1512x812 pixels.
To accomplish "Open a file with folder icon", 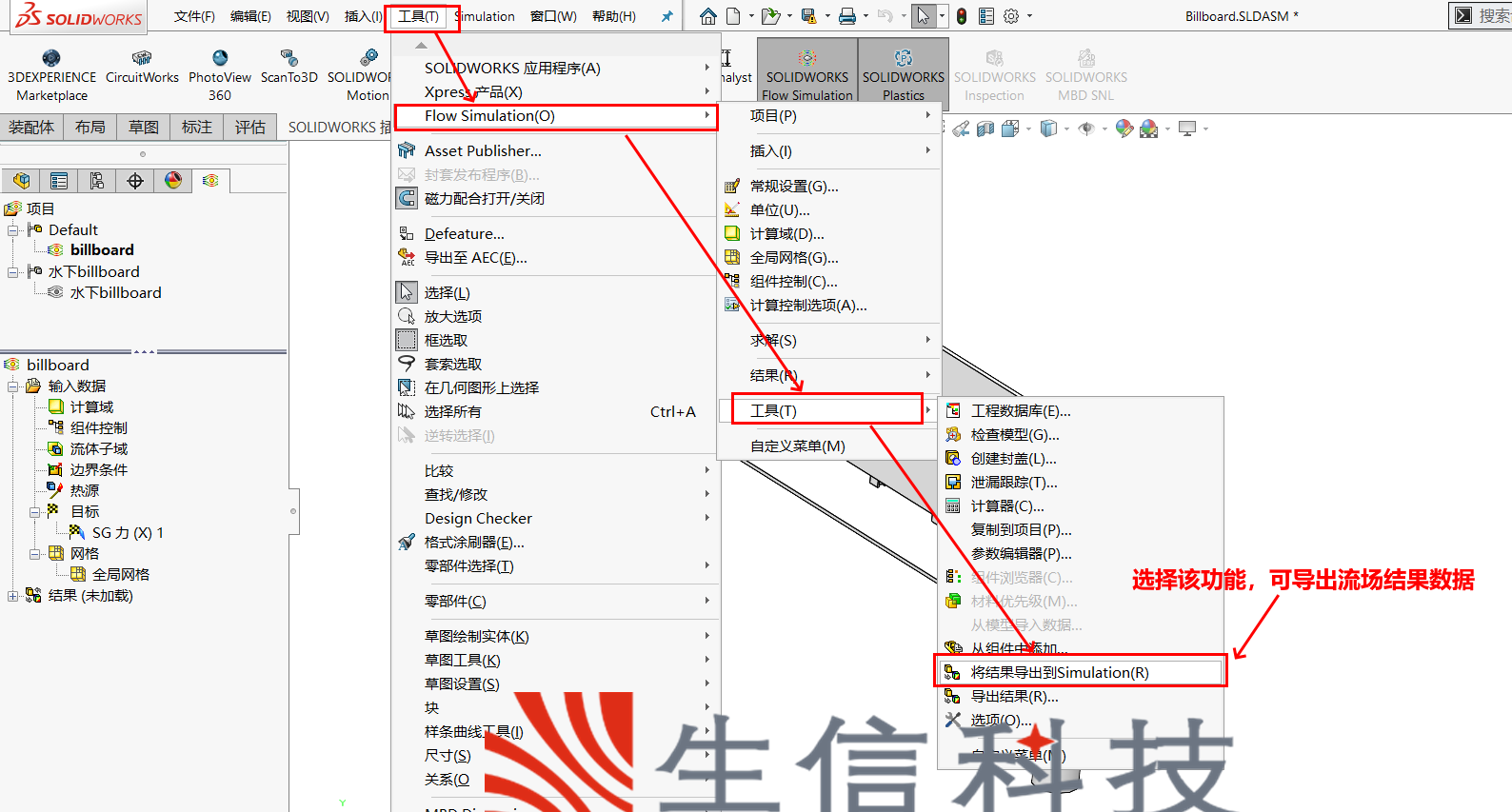I will [x=770, y=16].
